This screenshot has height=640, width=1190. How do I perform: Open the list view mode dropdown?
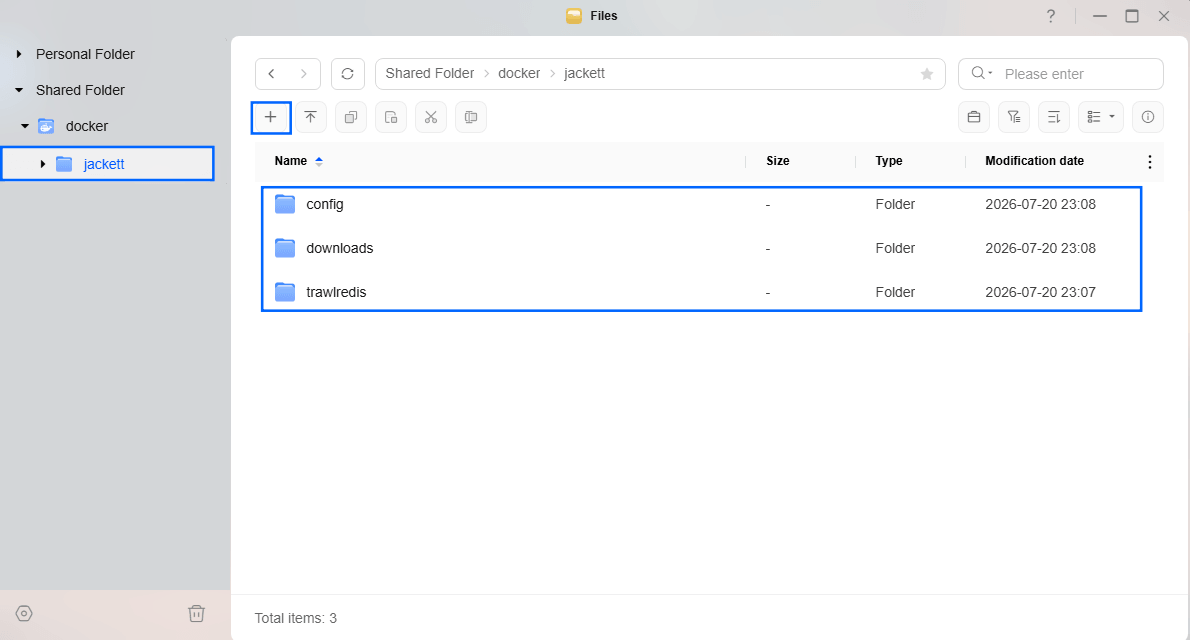coord(1100,117)
